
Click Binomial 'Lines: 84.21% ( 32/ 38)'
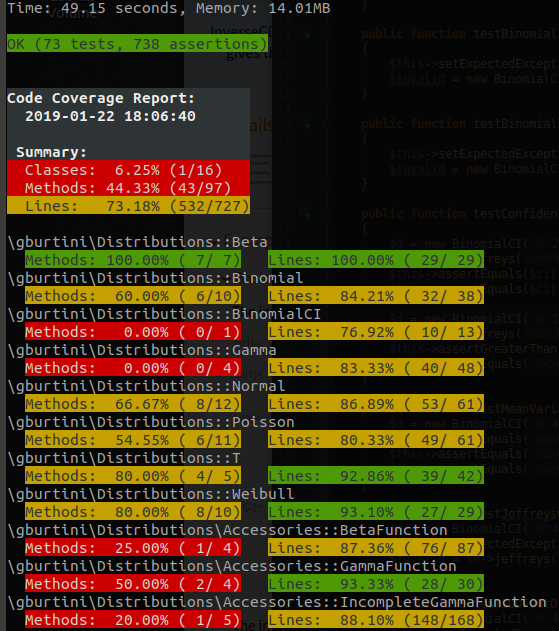point(376,296)
